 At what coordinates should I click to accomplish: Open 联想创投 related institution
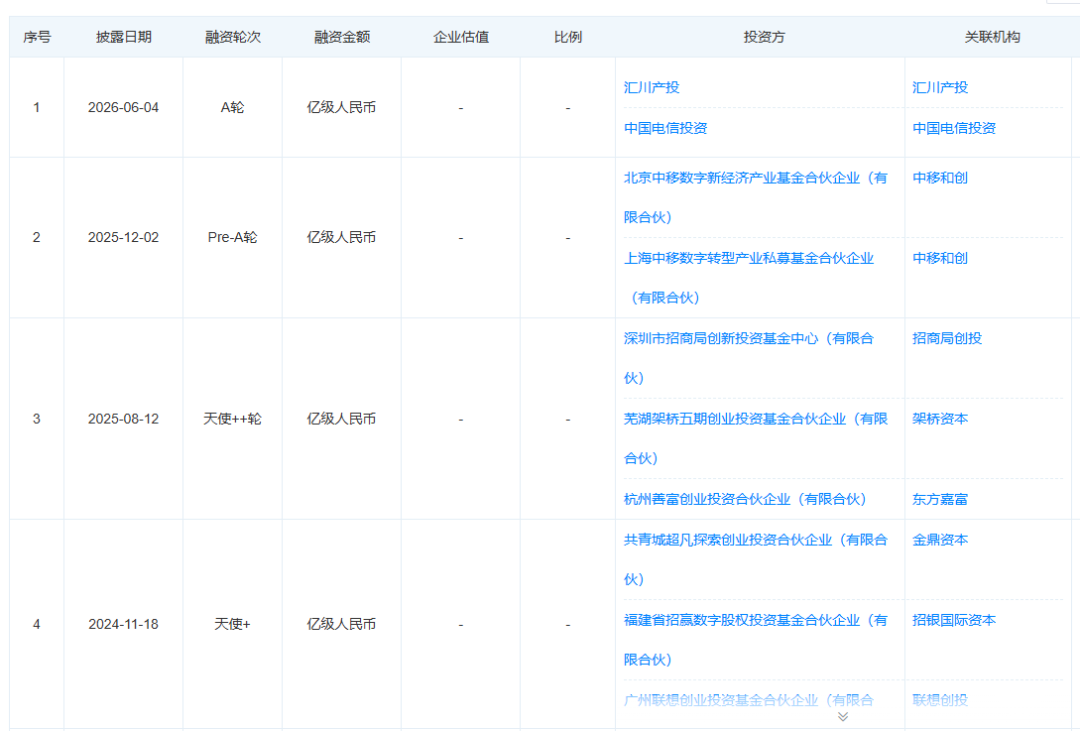tap(940, 700)
